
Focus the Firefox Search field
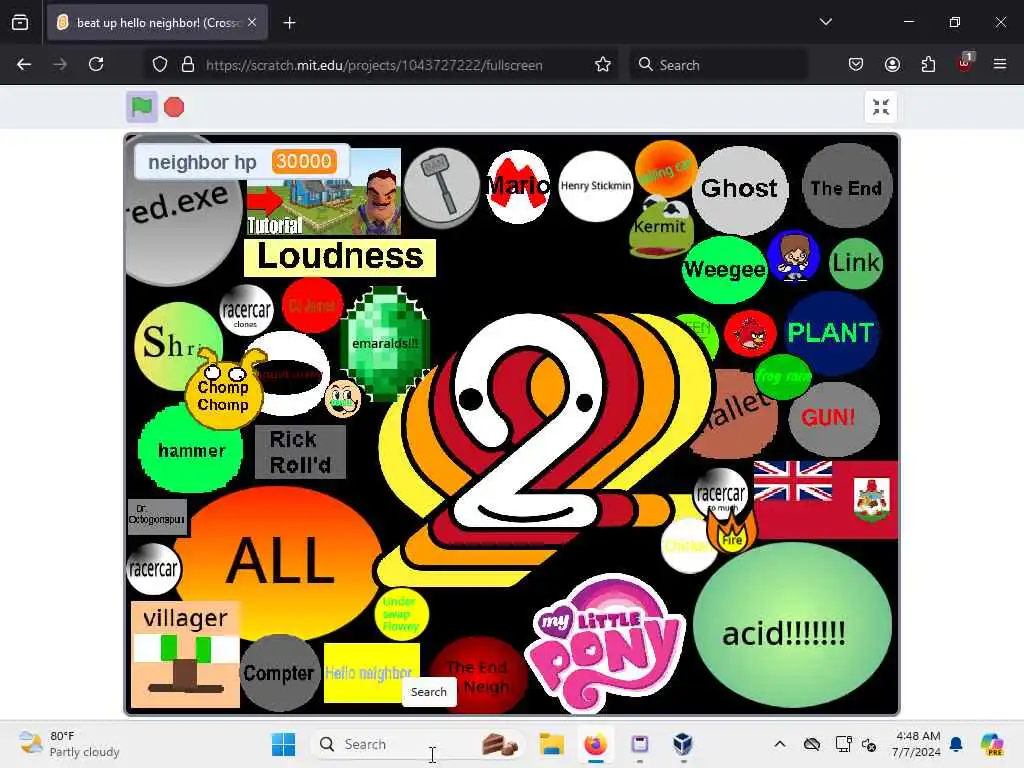(718, 65)
